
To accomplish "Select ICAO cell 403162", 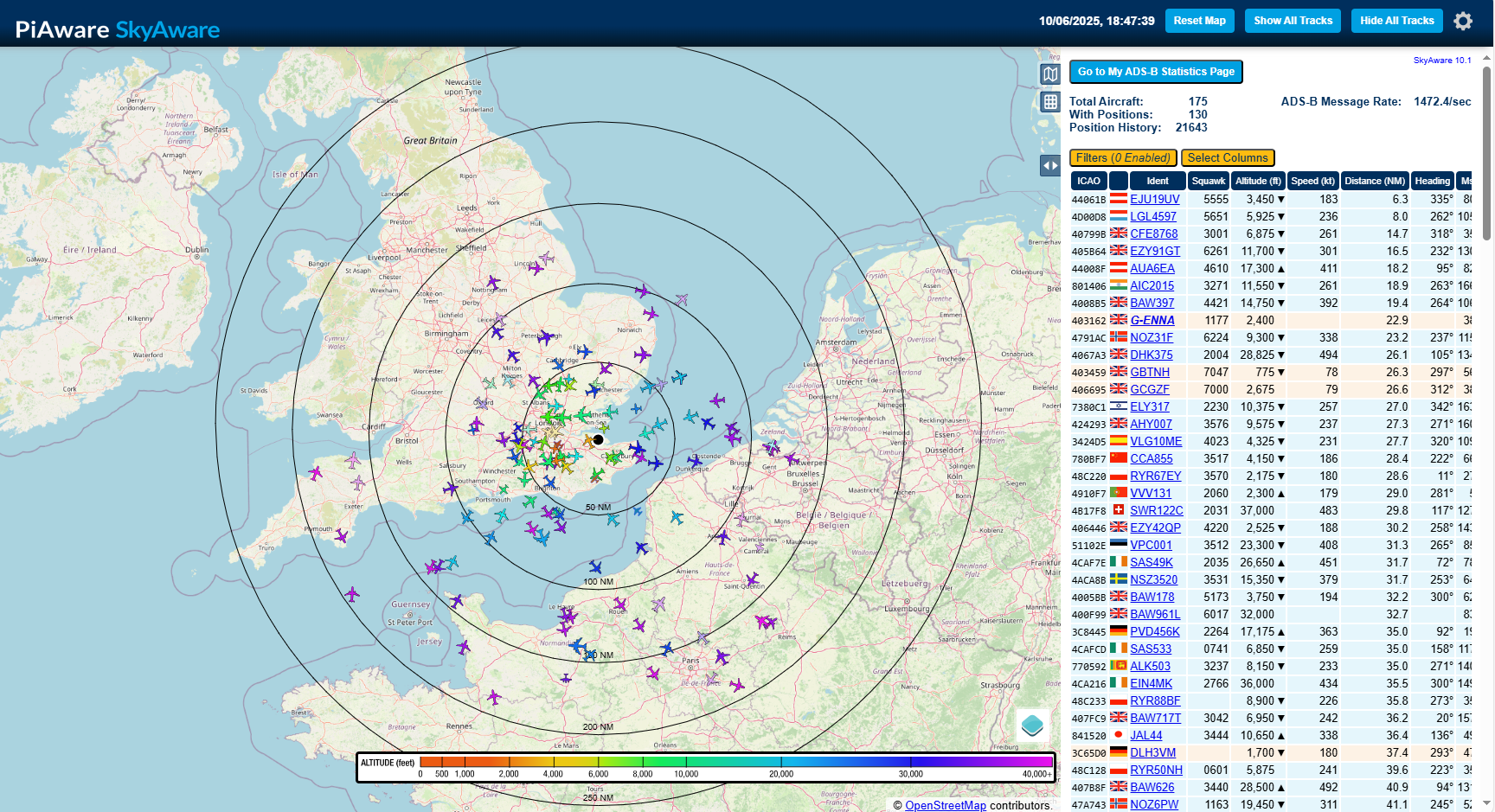I will [x=1088, y=321].
